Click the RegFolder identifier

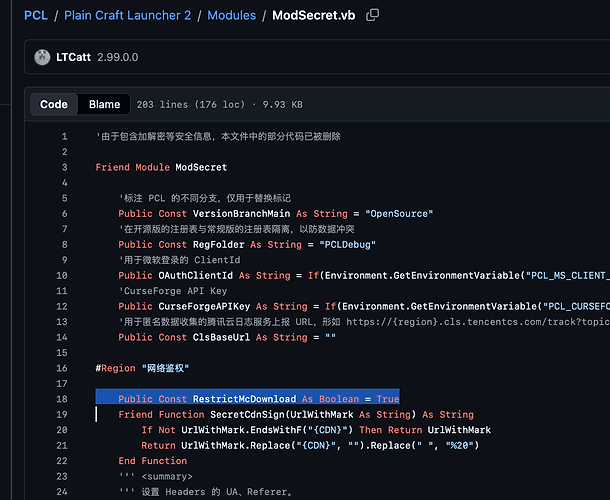218,245
